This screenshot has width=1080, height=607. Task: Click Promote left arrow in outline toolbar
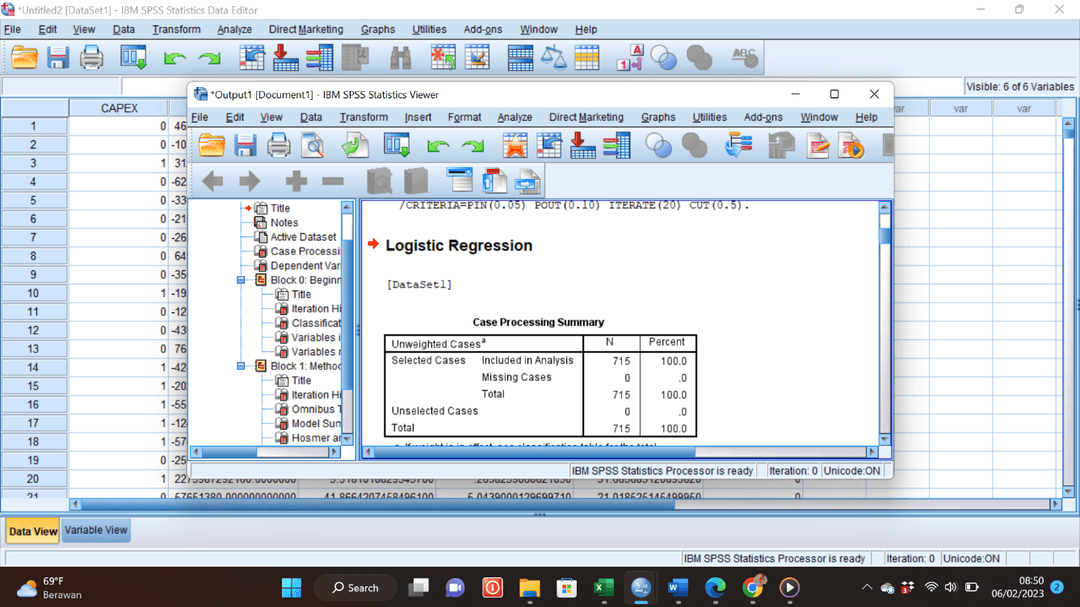[x=213, y=181]
